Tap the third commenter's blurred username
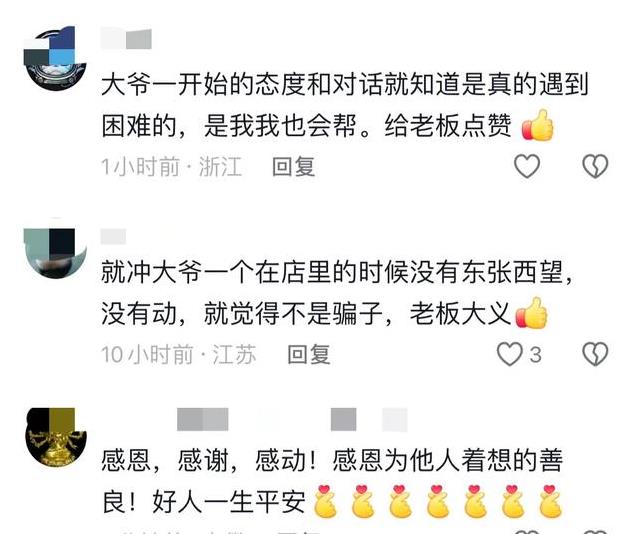636x534 pixels. click(292, 419)
